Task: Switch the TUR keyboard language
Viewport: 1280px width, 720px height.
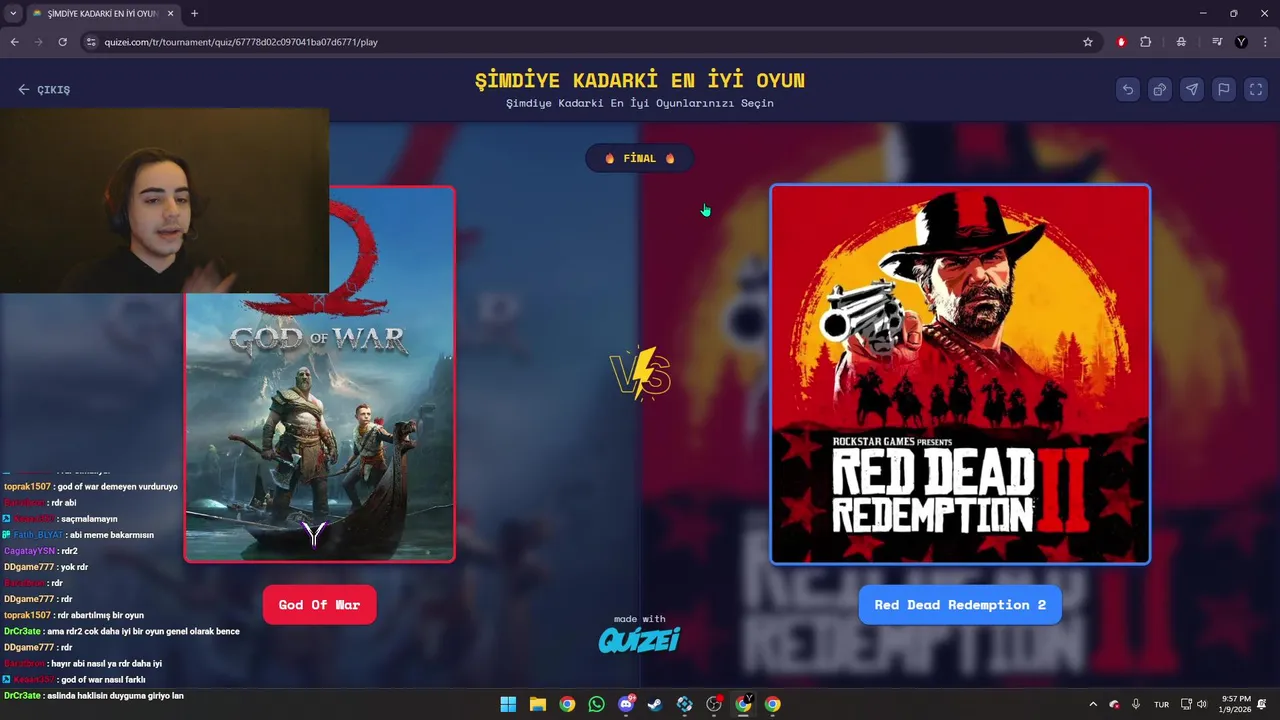Action: click(1161, 704)
